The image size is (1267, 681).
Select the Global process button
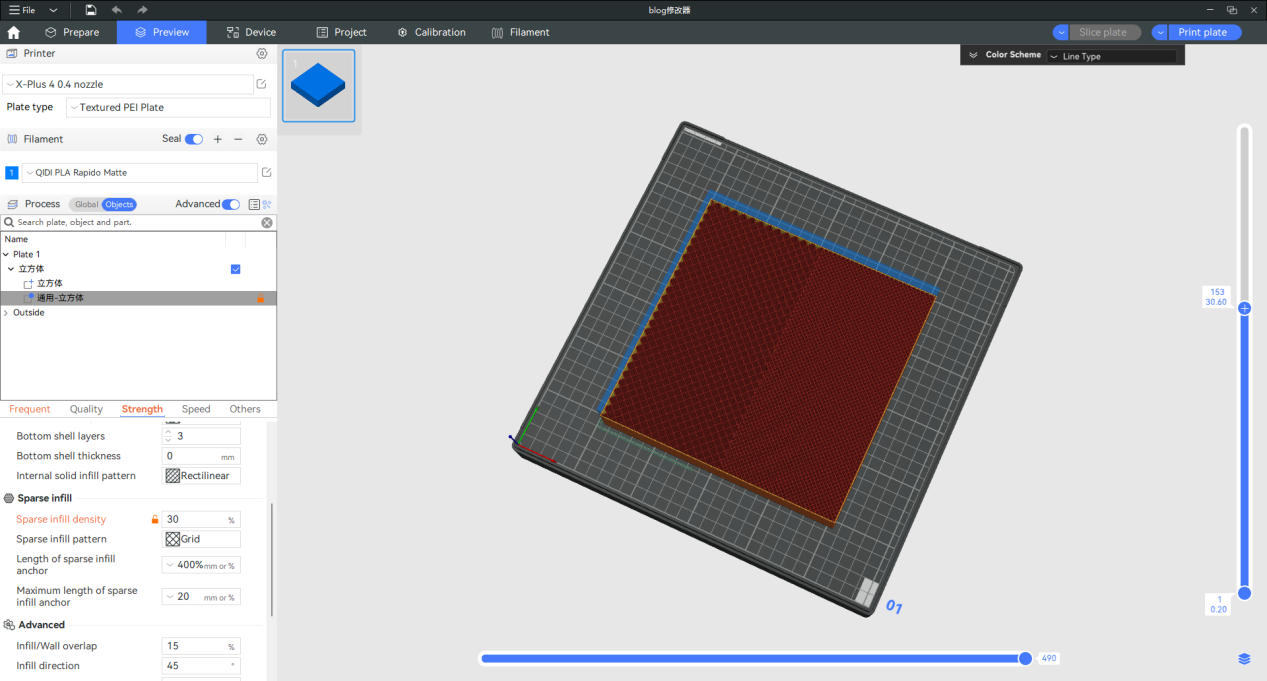[x=86, y=204]
